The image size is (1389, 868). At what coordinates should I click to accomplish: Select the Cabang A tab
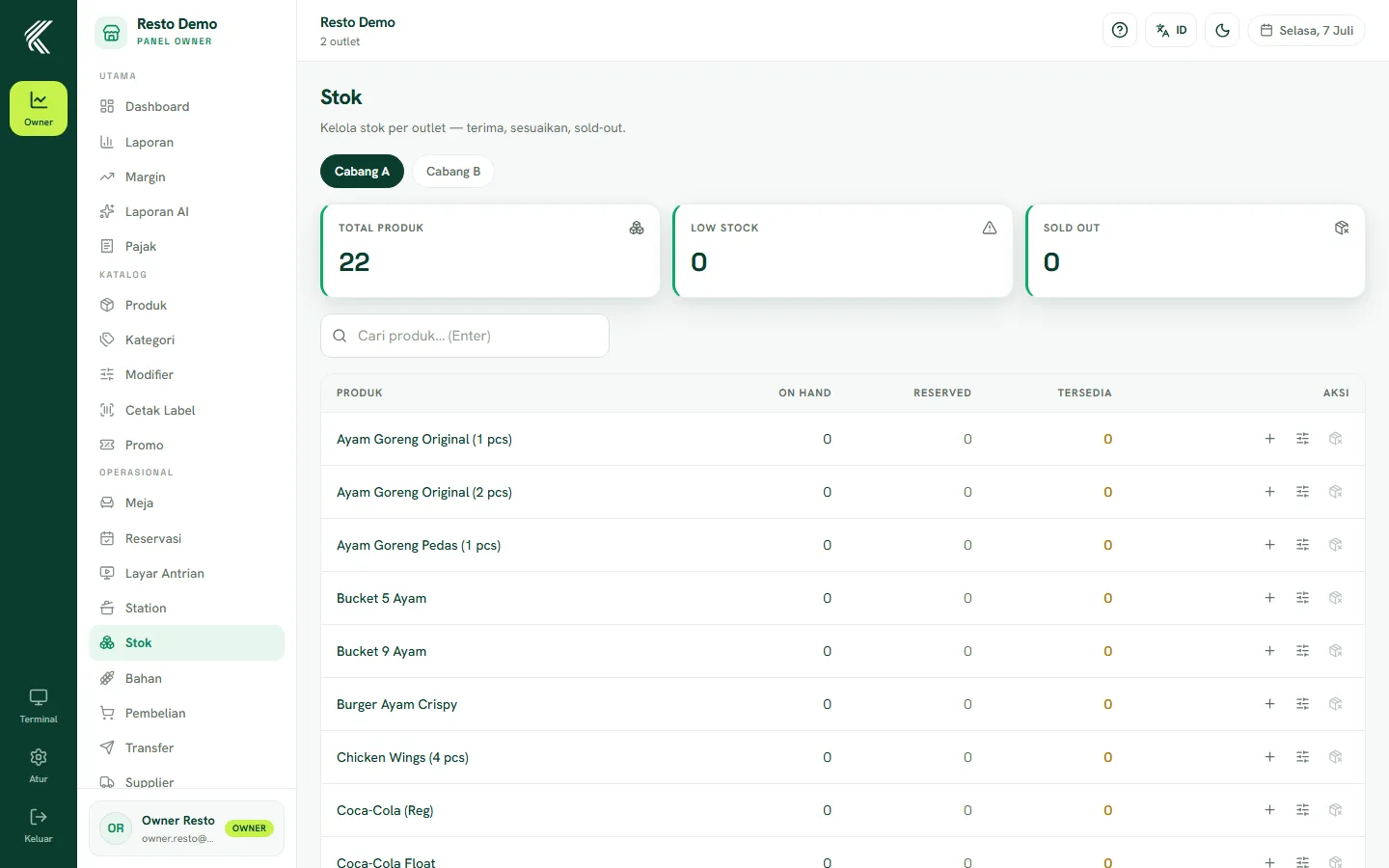(x=362, y=172)
